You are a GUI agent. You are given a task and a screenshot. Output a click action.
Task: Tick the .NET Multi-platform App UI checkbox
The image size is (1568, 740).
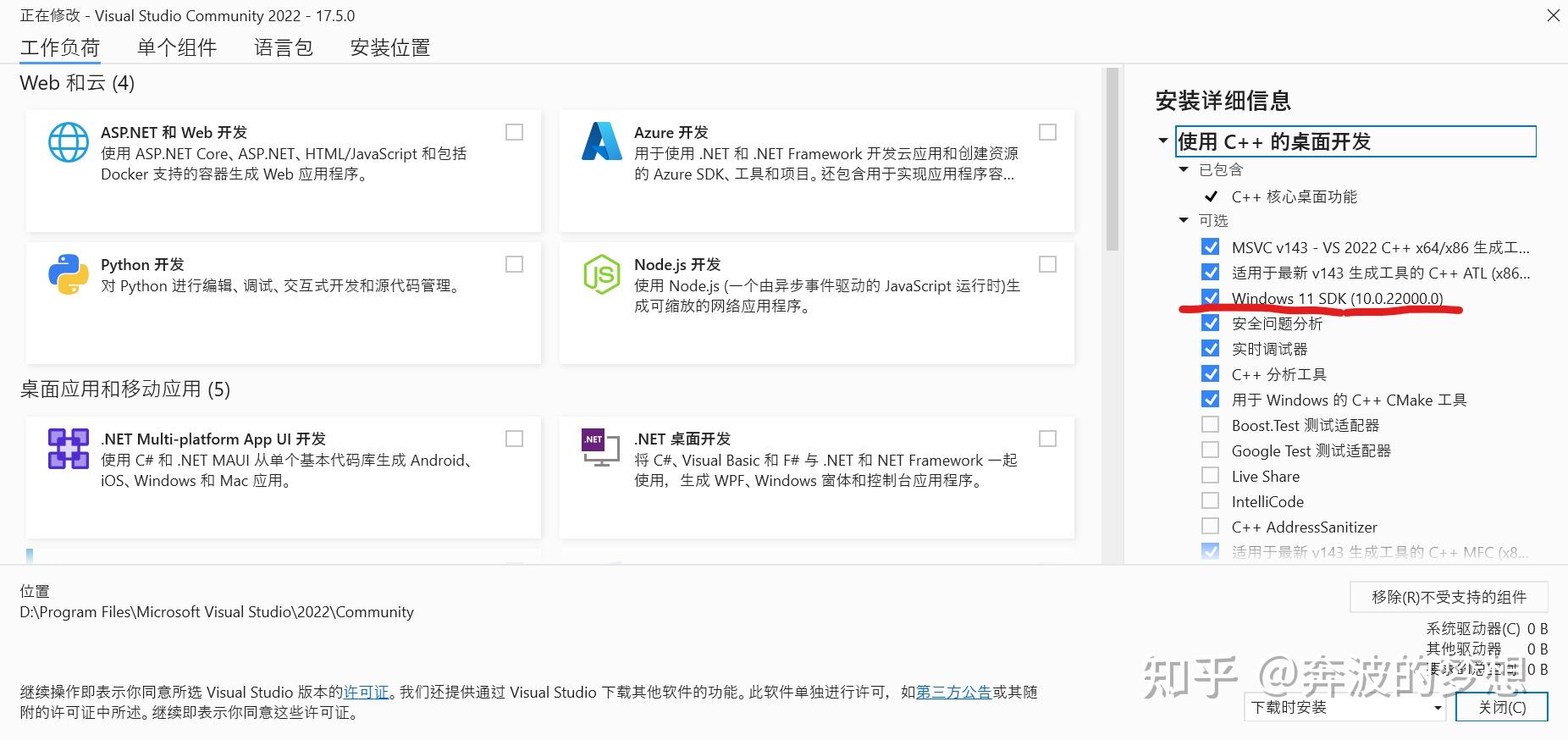pos(514,439)
